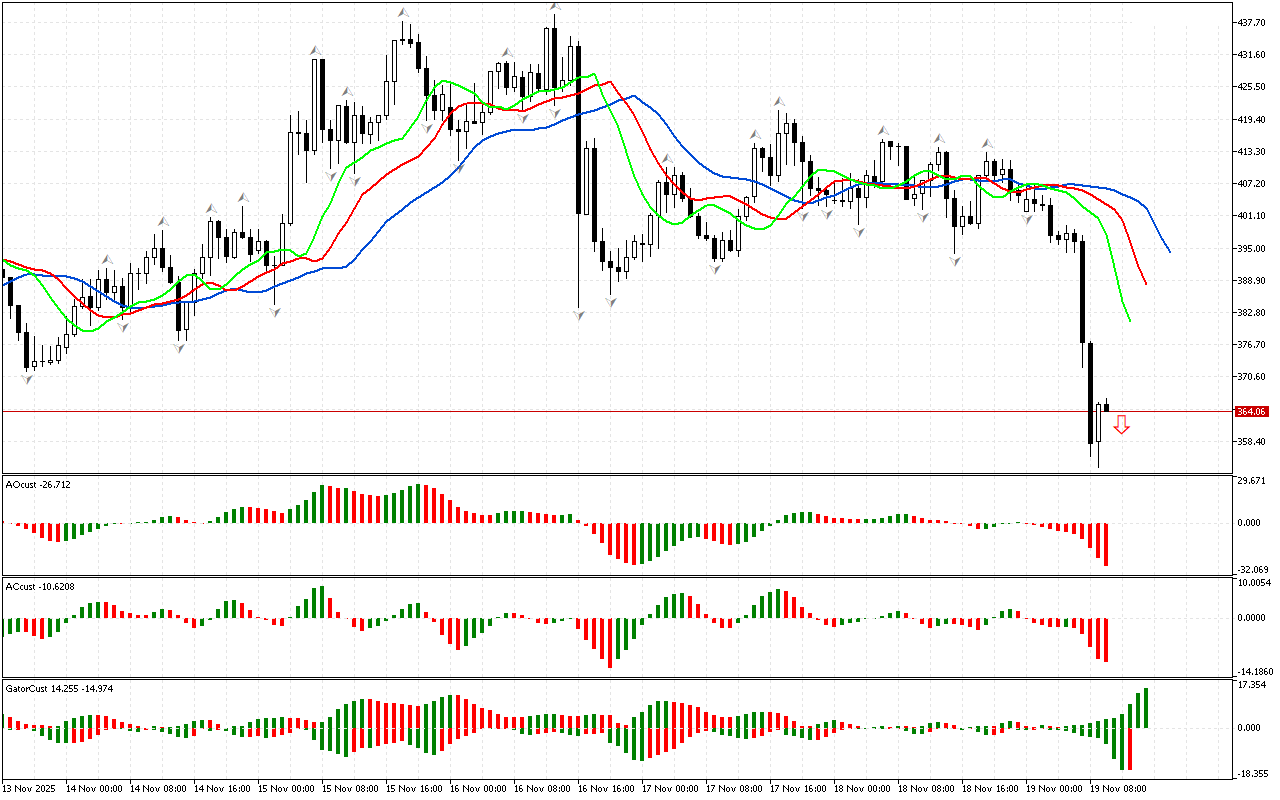
Task: Click the tallest rightmost green GatorCust bar
Action: (x=1146, y=708)
